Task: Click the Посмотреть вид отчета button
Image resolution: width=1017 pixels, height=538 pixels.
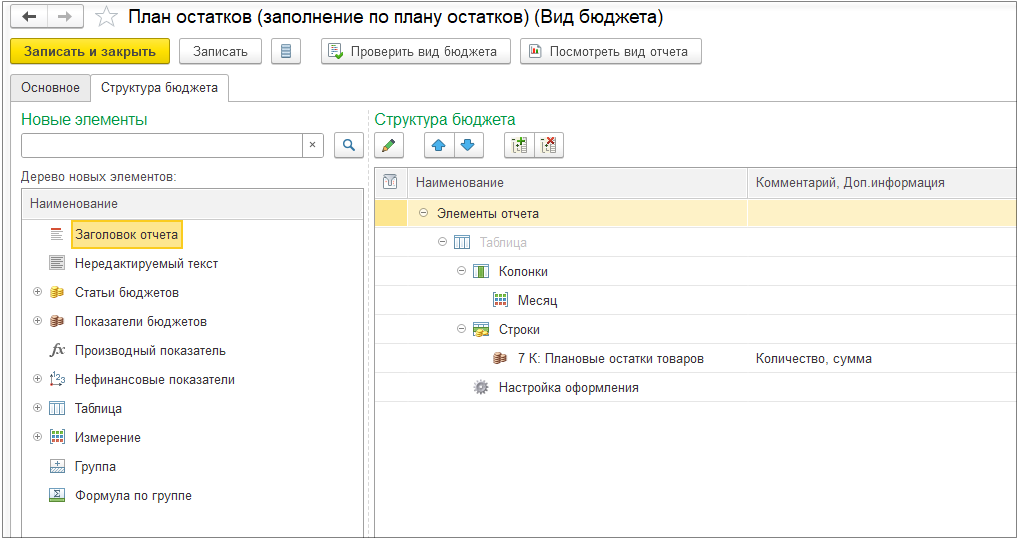Action: point(610,51)
